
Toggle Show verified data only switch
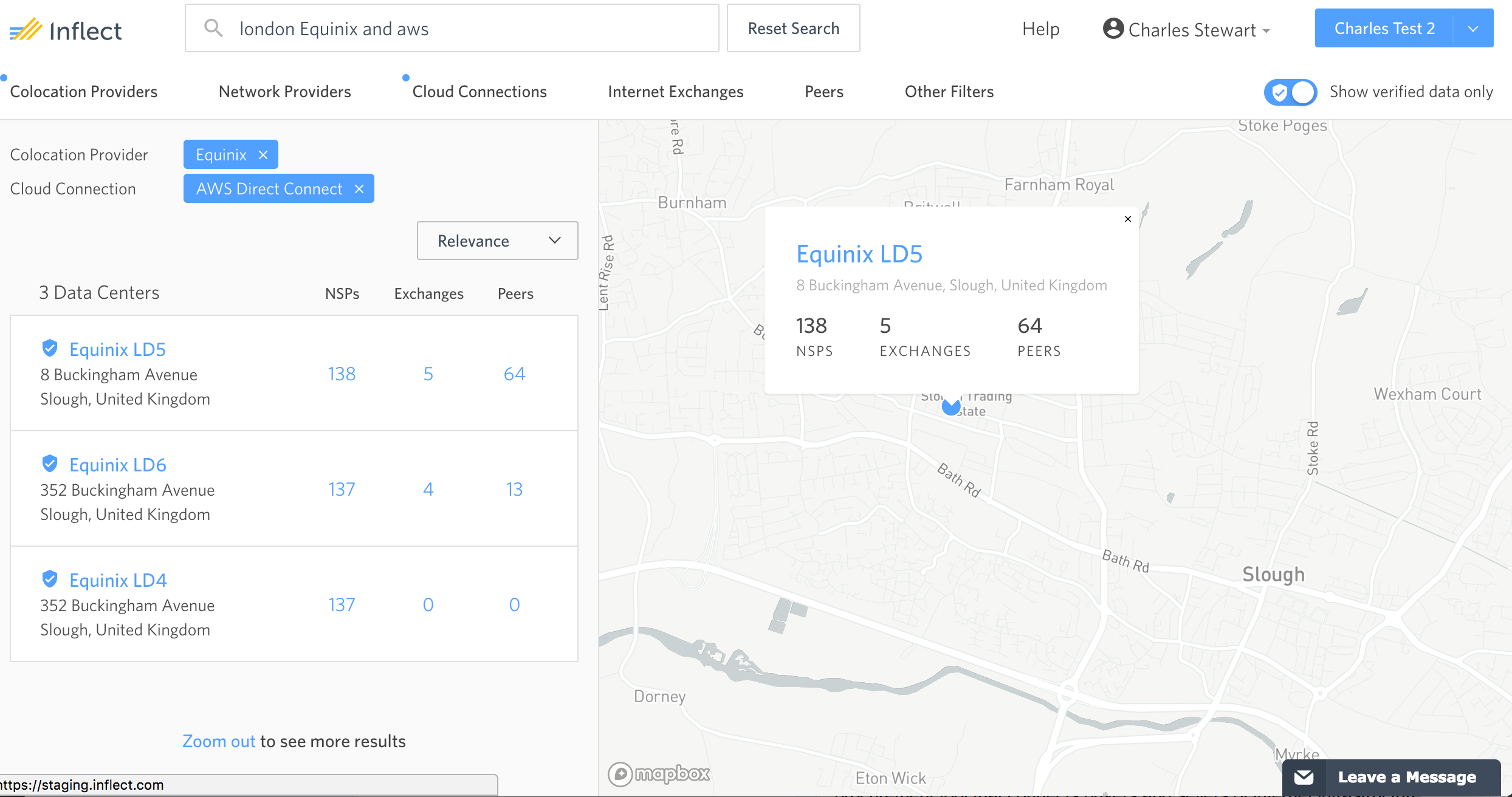(x=1291, y=92)
